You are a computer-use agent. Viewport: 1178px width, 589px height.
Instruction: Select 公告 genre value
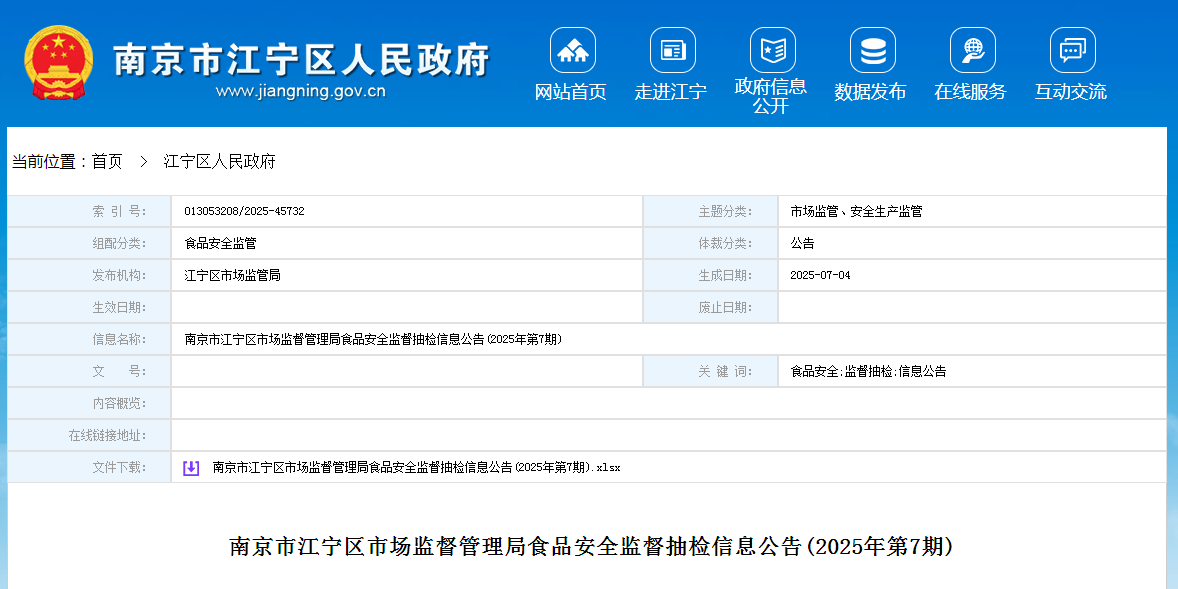click(x=802, y=243)
